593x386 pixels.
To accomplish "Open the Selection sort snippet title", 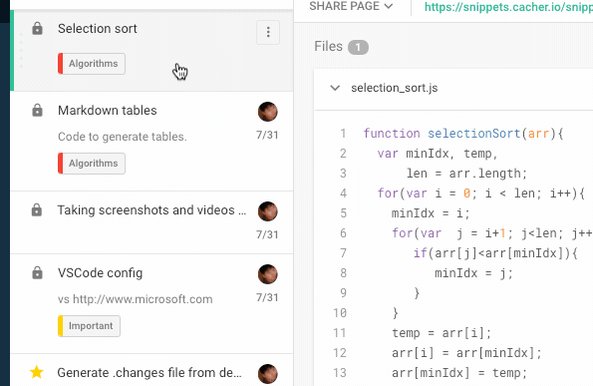I will click(x=98, y=29).
